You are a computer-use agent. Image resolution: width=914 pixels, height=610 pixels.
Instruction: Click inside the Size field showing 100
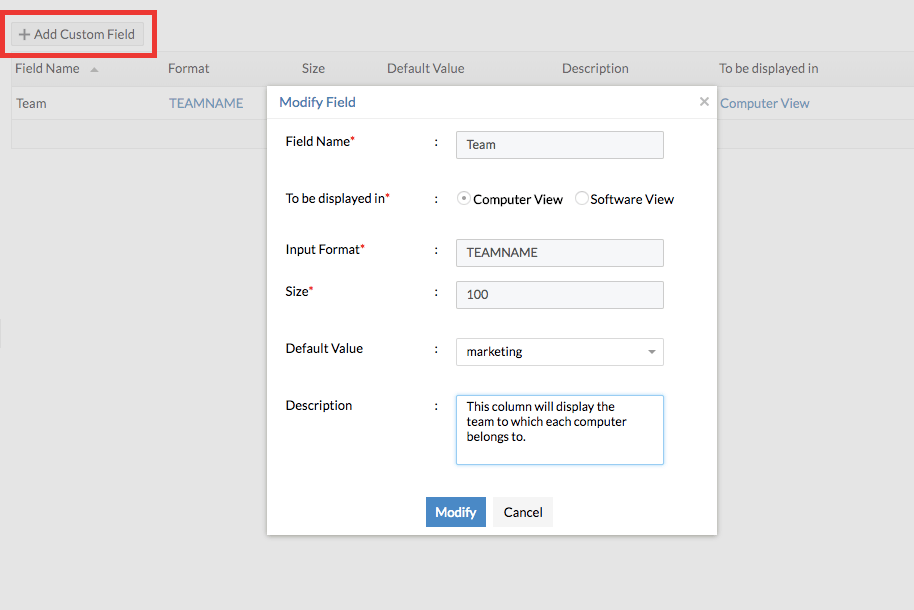(559, 294)
